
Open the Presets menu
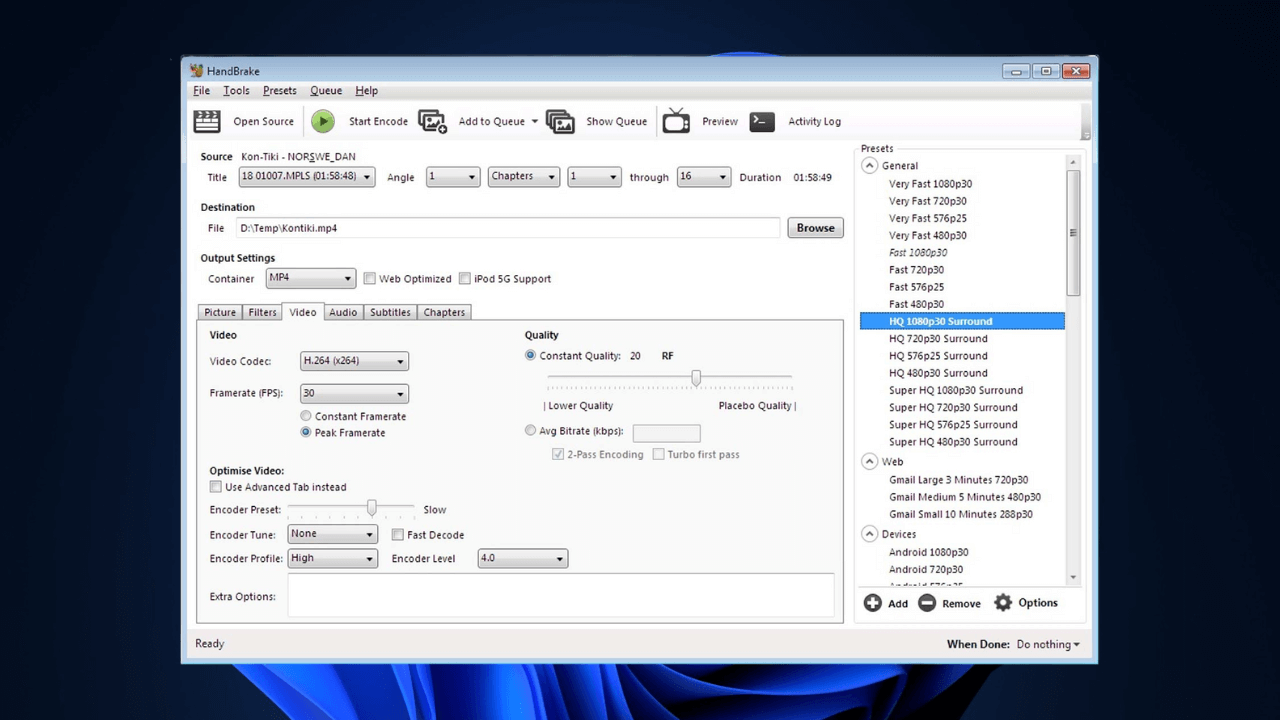(x=279, y=91)
